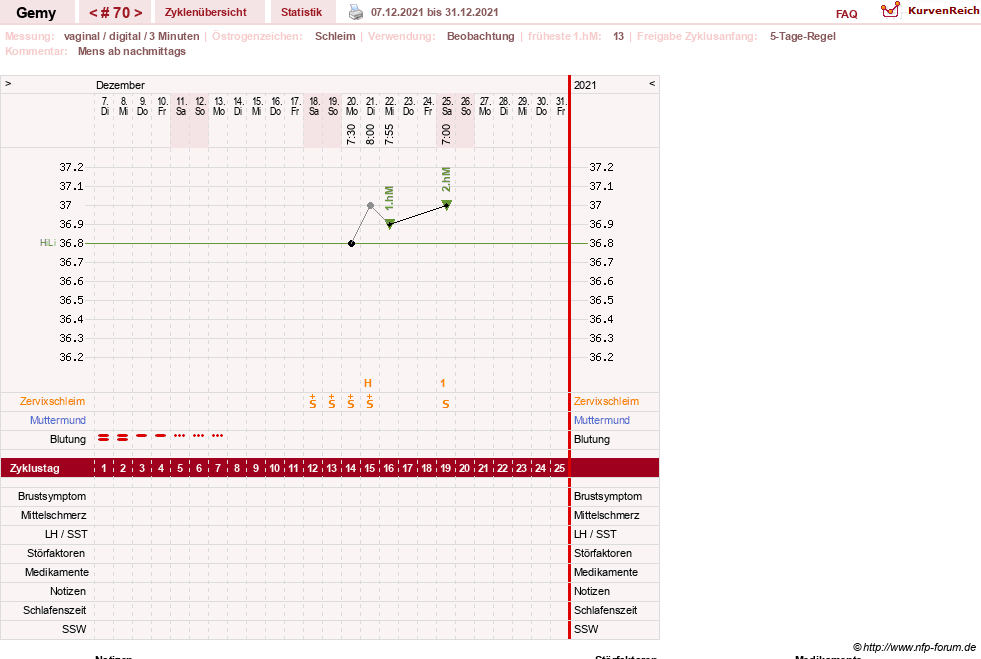Click the orange 1 marker above day 19
Screen dimensions: 981x659
(443, 383)
